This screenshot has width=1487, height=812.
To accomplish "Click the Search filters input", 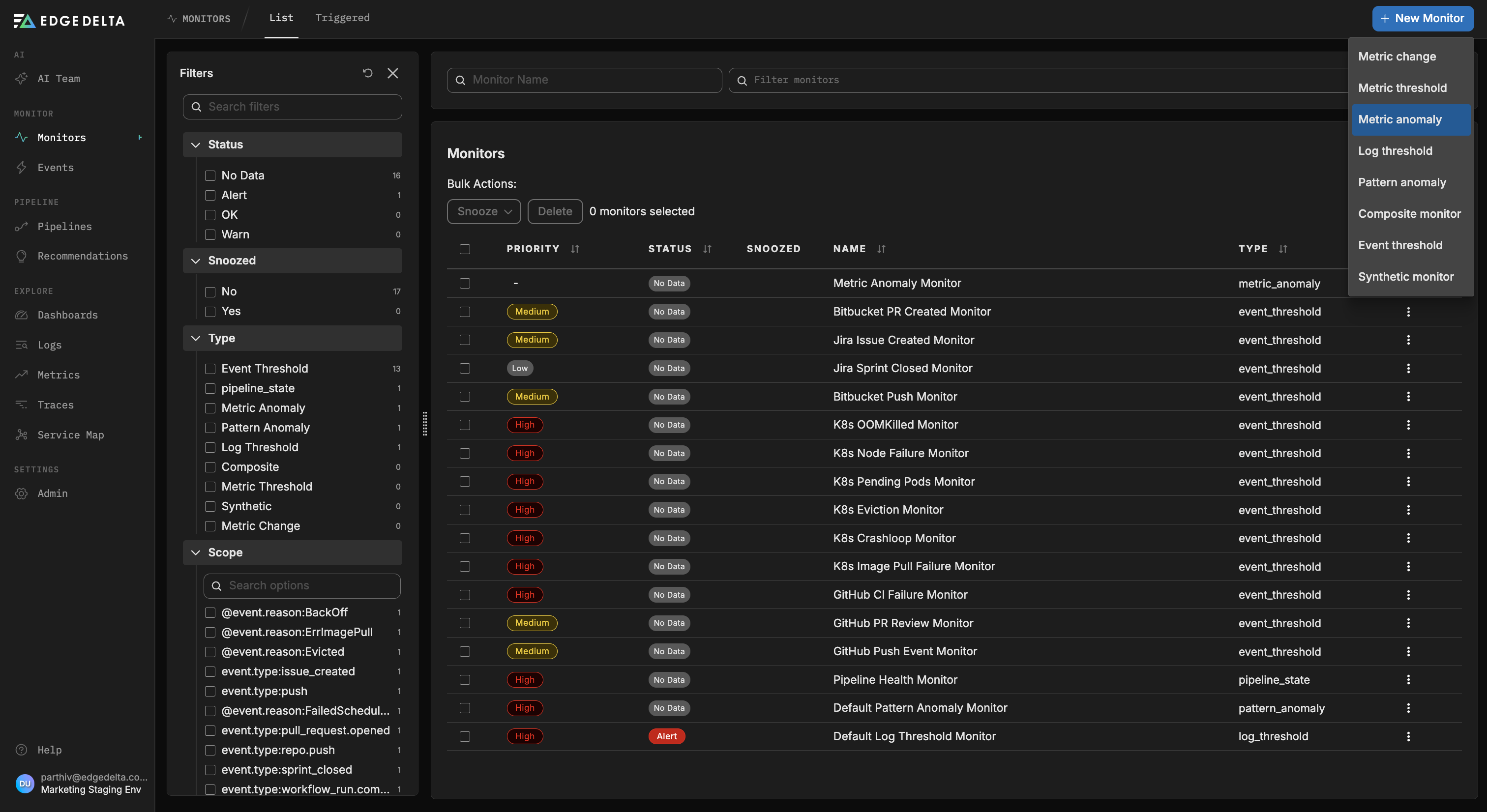I will coord(292,107).
